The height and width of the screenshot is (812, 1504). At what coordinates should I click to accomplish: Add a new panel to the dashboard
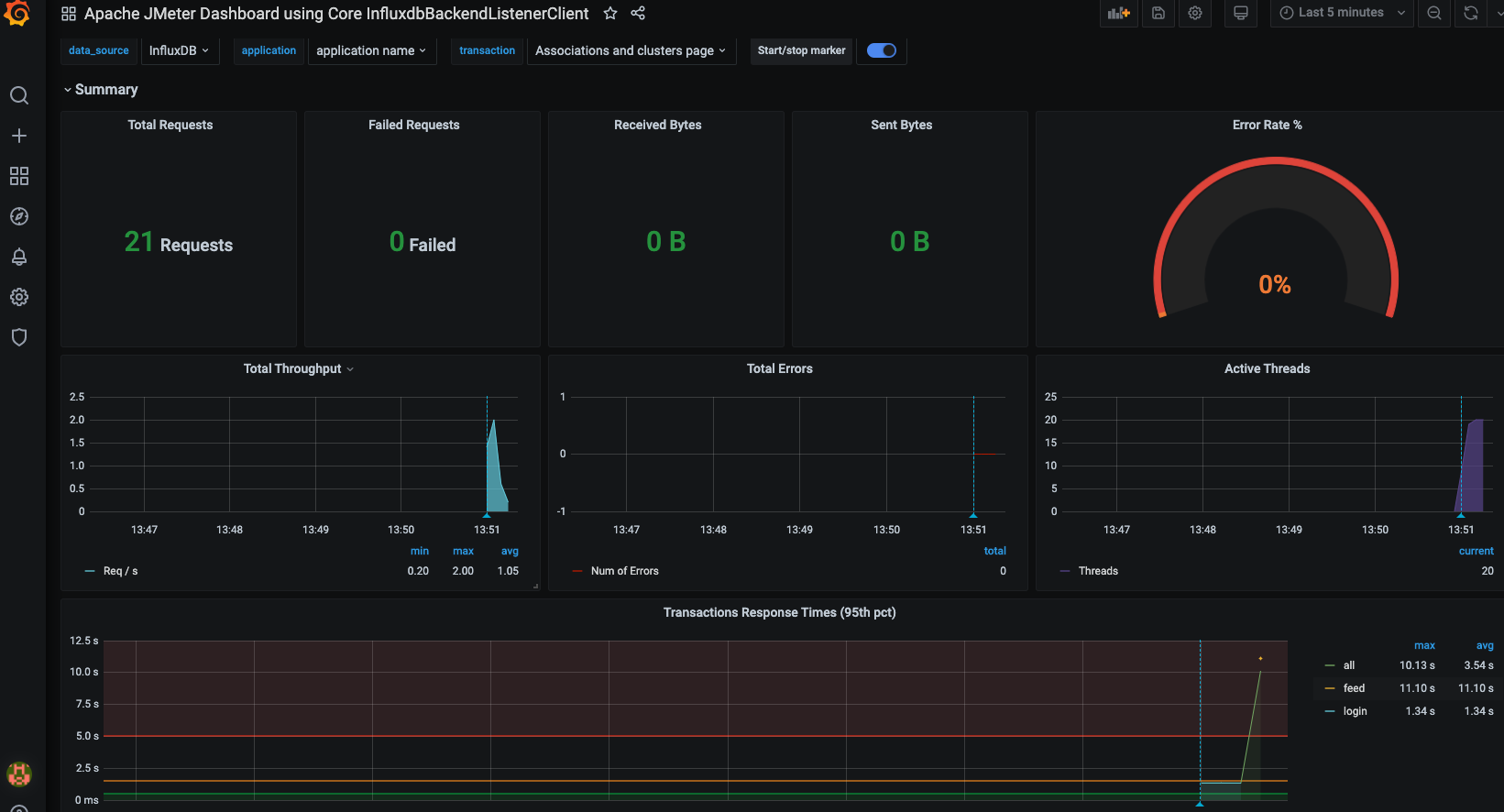pos(1119,13)
